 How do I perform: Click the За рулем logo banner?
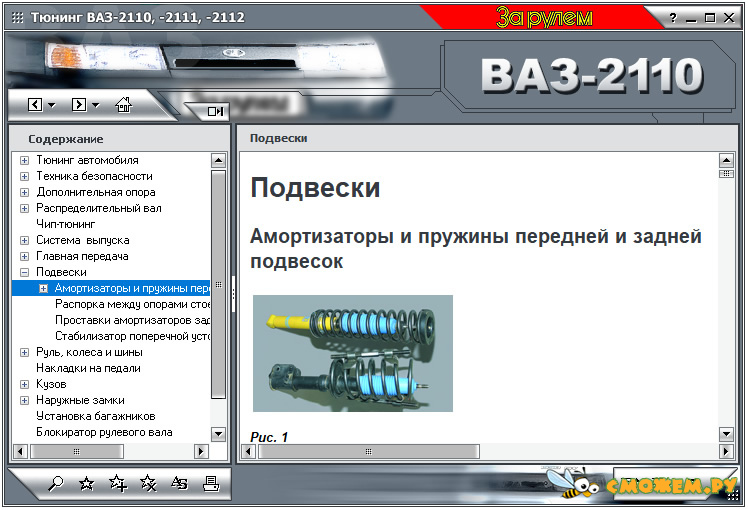[x=544, y=18]
